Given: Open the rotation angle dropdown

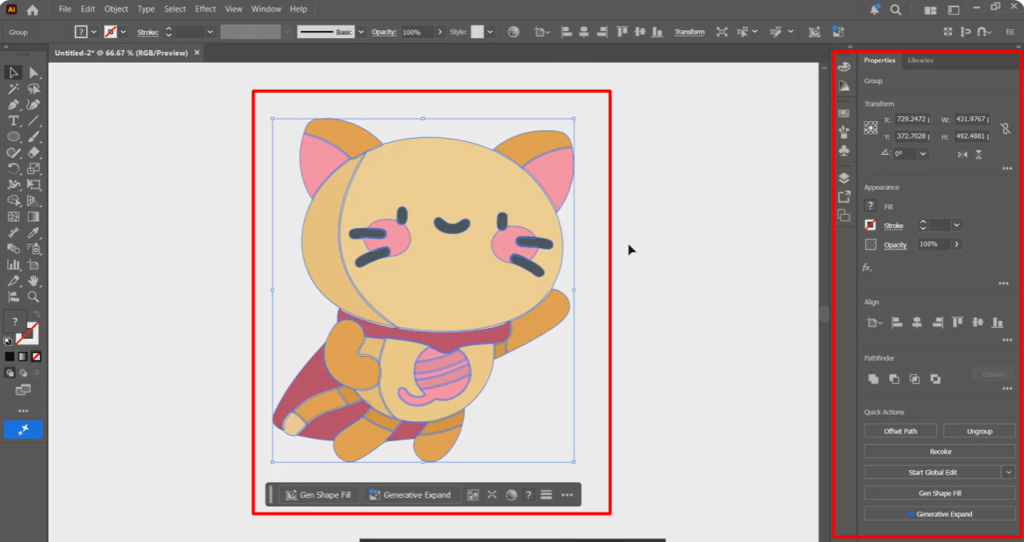Looking at the screenshot, I should click(x=923, y=154).
